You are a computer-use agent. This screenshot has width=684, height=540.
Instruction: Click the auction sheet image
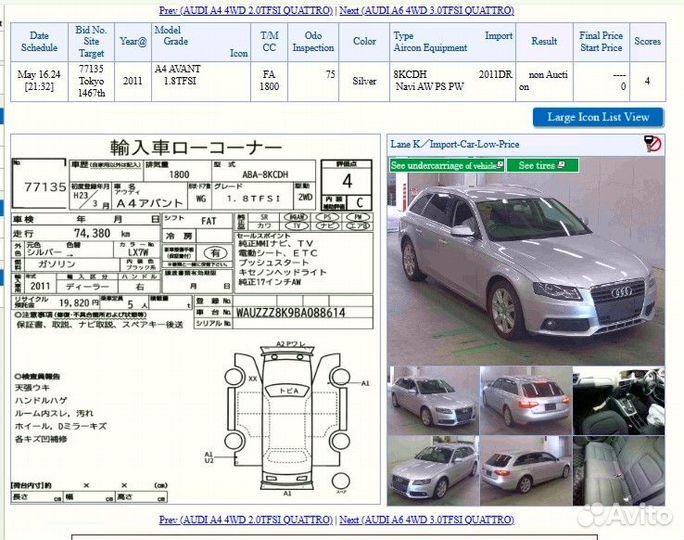(x=195, y=319)
